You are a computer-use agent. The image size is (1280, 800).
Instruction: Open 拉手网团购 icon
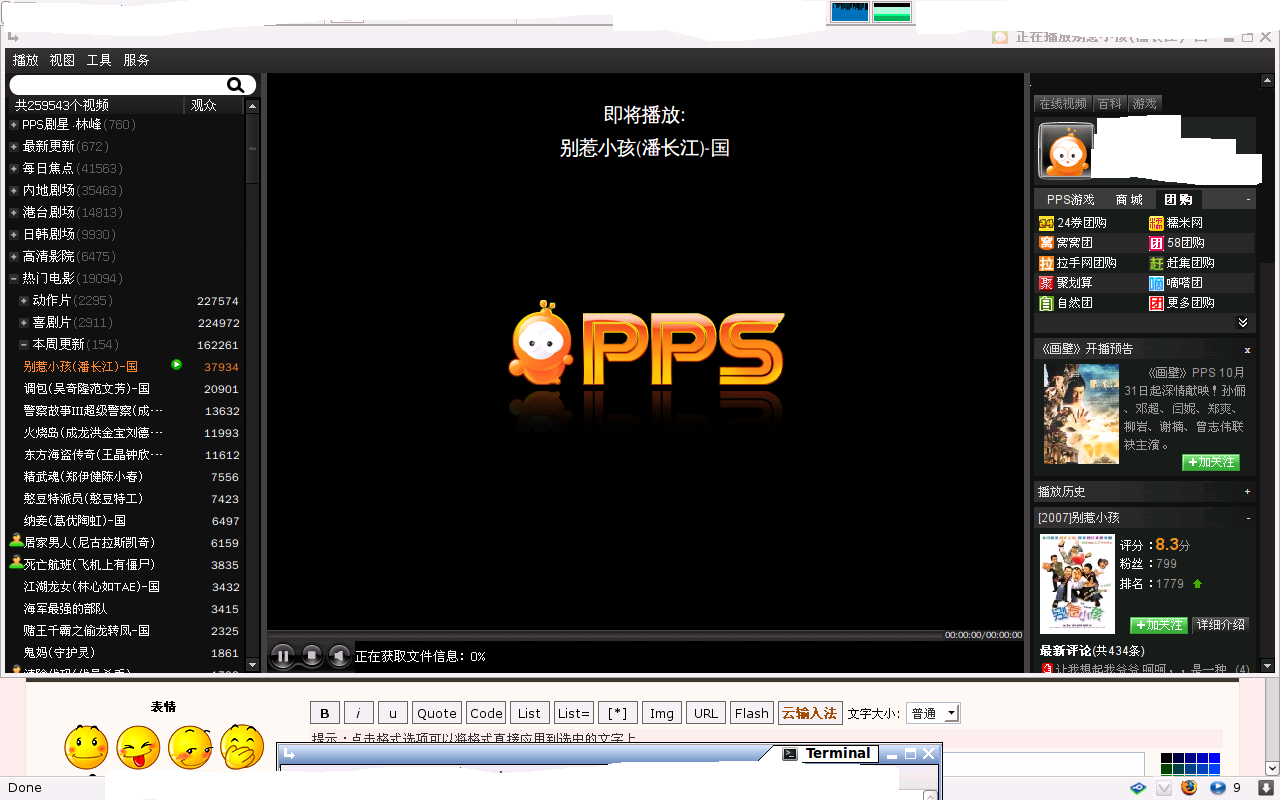tap(1046, 263)
